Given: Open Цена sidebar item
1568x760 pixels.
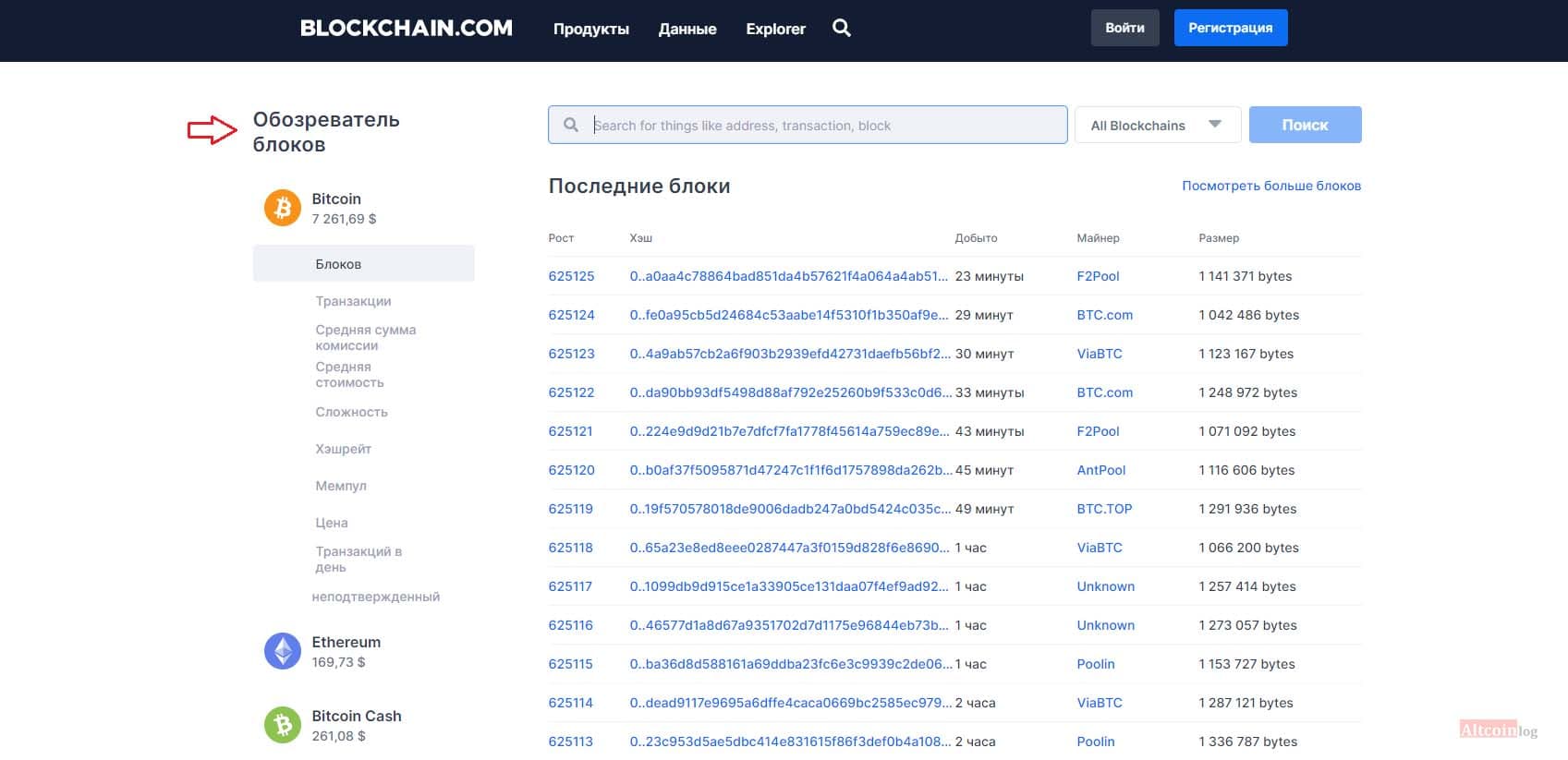Looking at the screenshot, I should point(332,523).
